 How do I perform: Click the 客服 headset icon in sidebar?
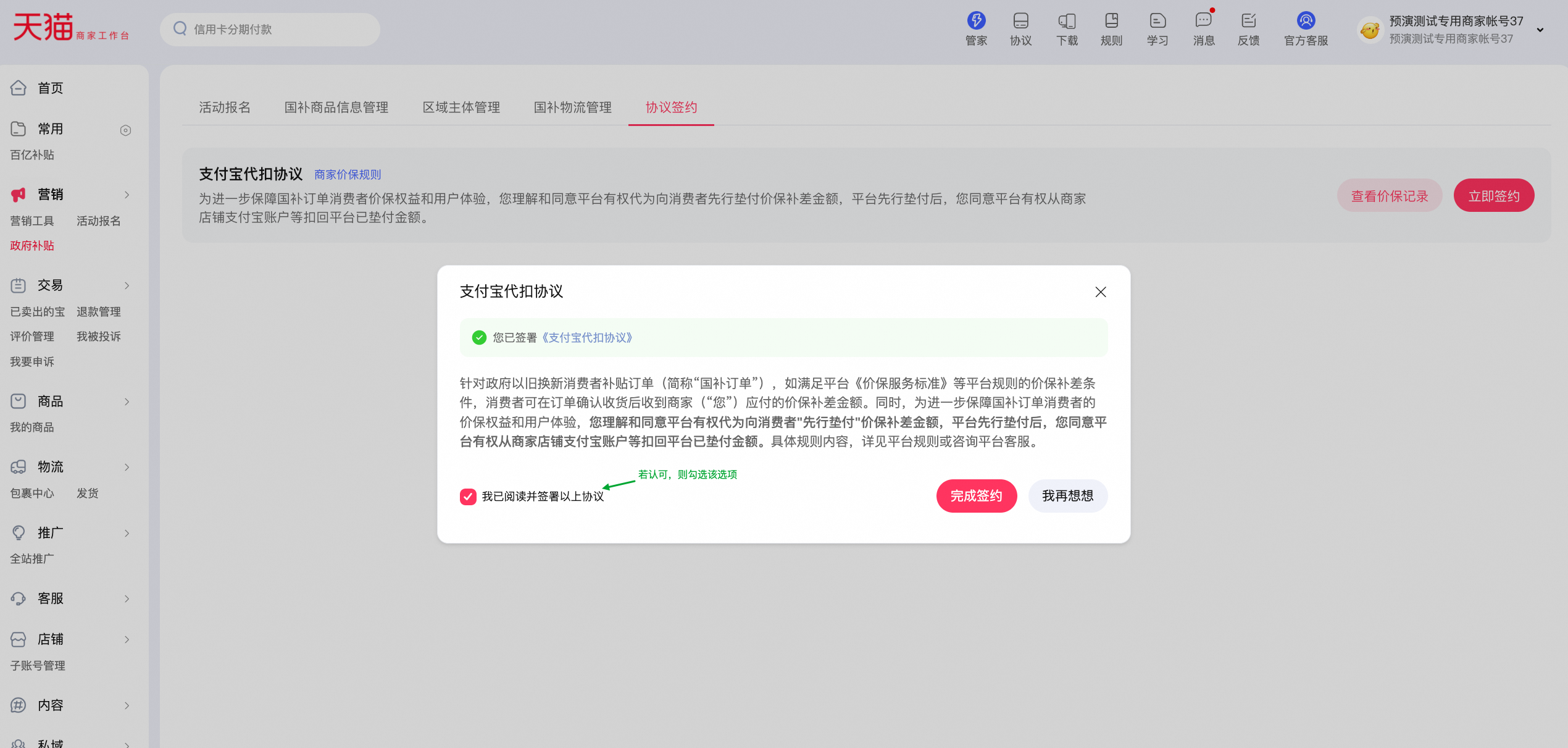tap(19, 598)
